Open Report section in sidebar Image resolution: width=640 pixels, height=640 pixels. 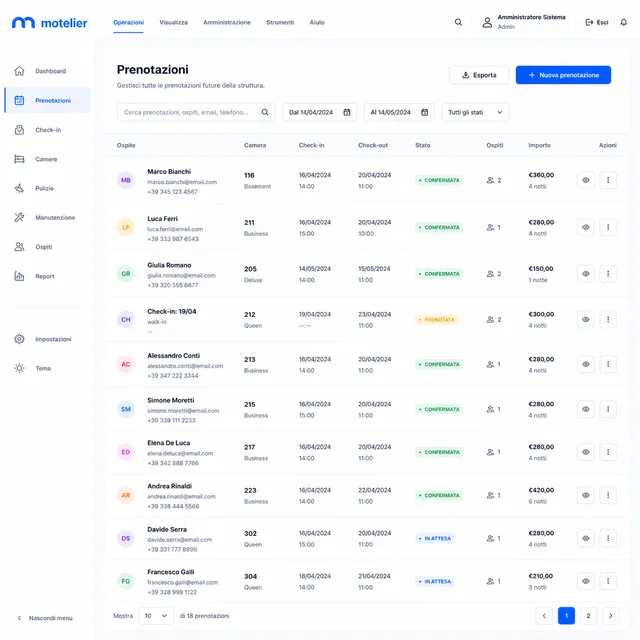tap(47, 276)
